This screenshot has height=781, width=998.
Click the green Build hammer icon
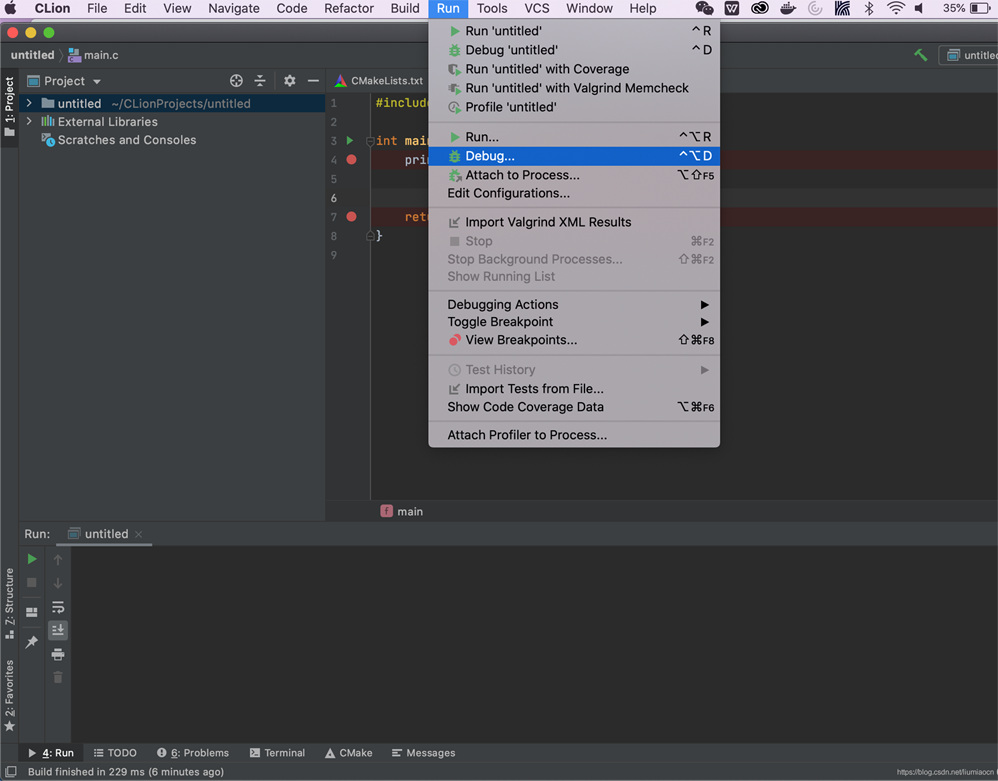[x=920, y=55]
